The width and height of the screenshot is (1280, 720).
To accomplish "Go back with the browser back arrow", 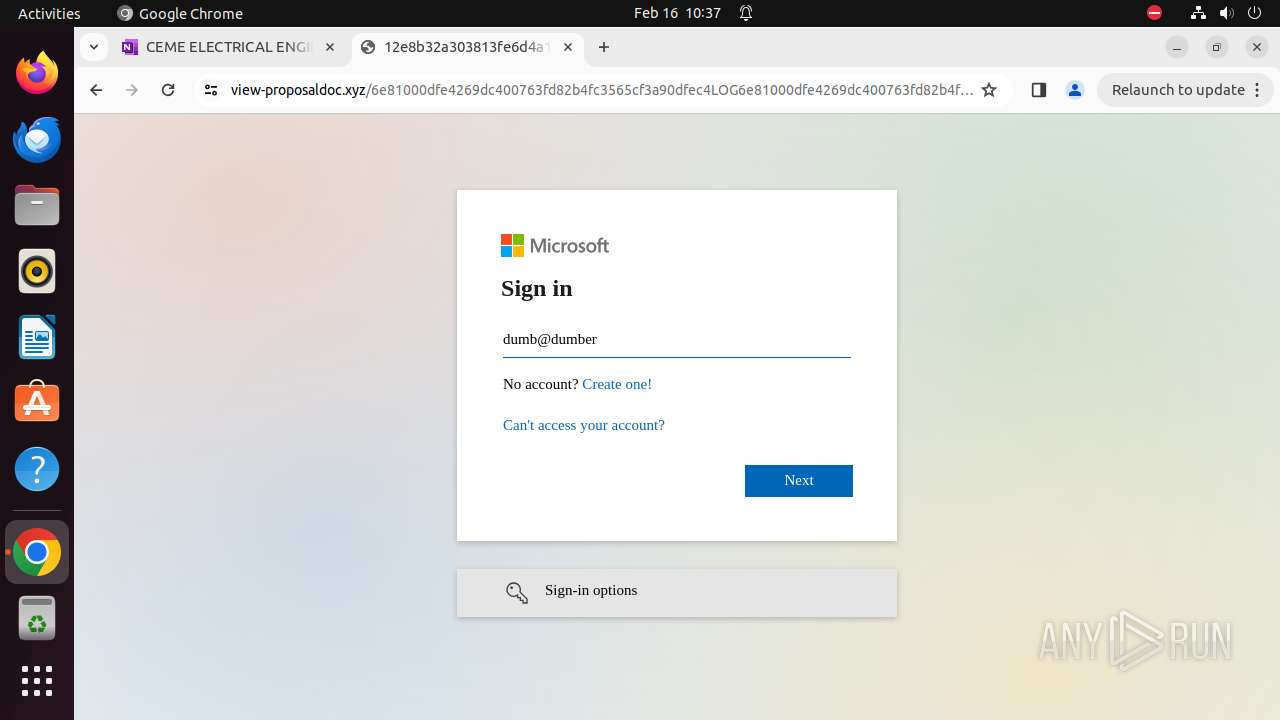I will pyautogui.click(x=96, y=90).
